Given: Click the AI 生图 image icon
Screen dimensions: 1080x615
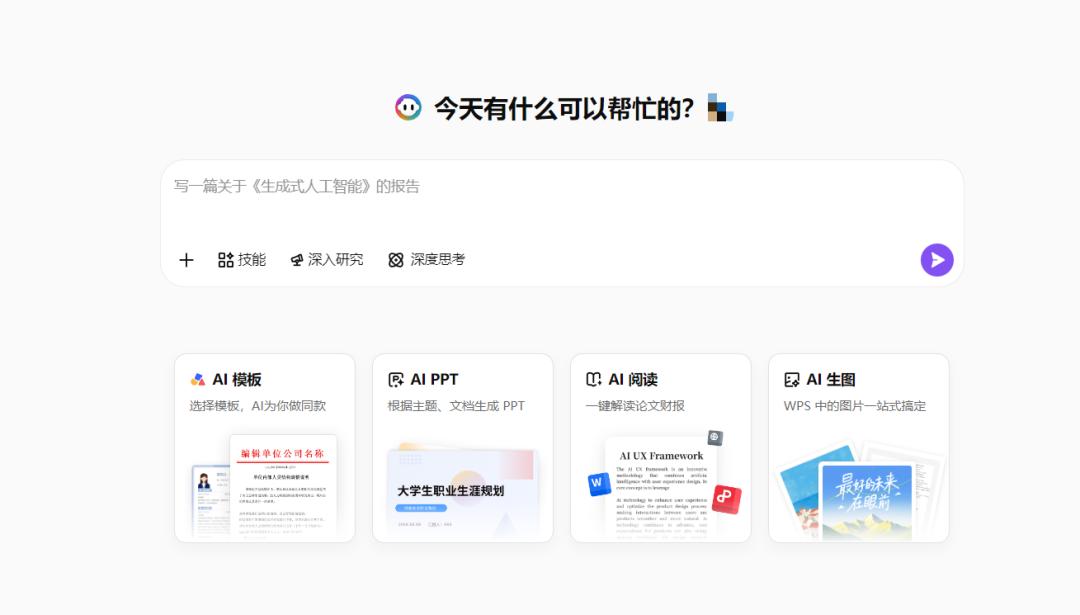Looking at the screenshot, I should [792, 380].
